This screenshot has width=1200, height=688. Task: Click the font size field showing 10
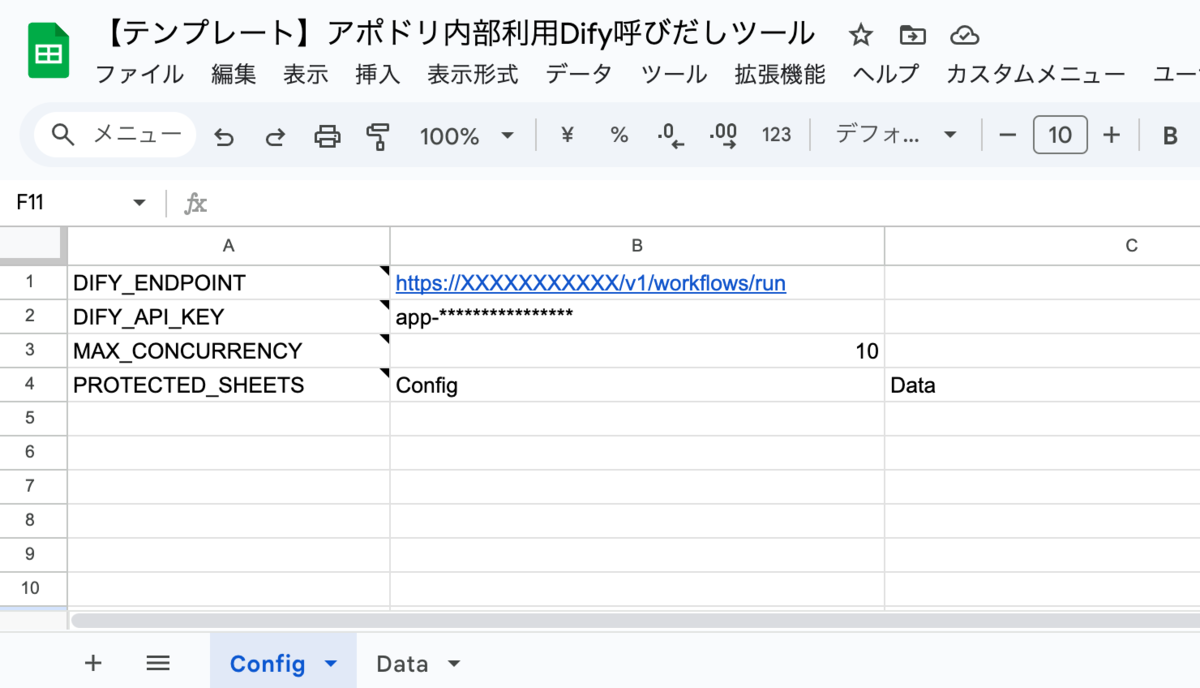pyautogui.click(x=1060, y=135)
